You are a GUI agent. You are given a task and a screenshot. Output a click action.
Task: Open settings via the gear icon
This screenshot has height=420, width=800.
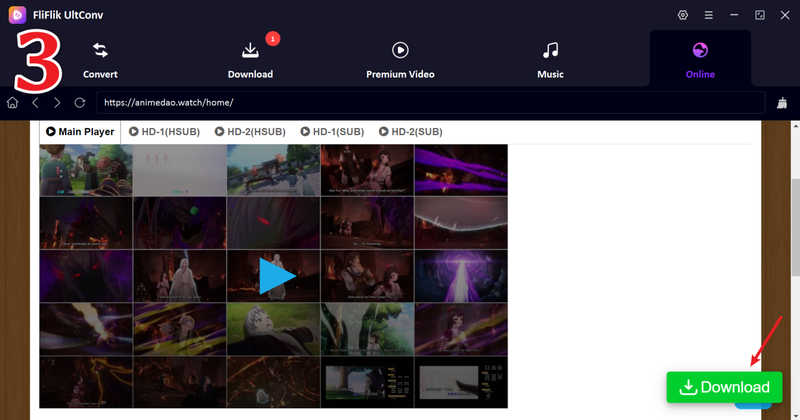tap(683, 15)
